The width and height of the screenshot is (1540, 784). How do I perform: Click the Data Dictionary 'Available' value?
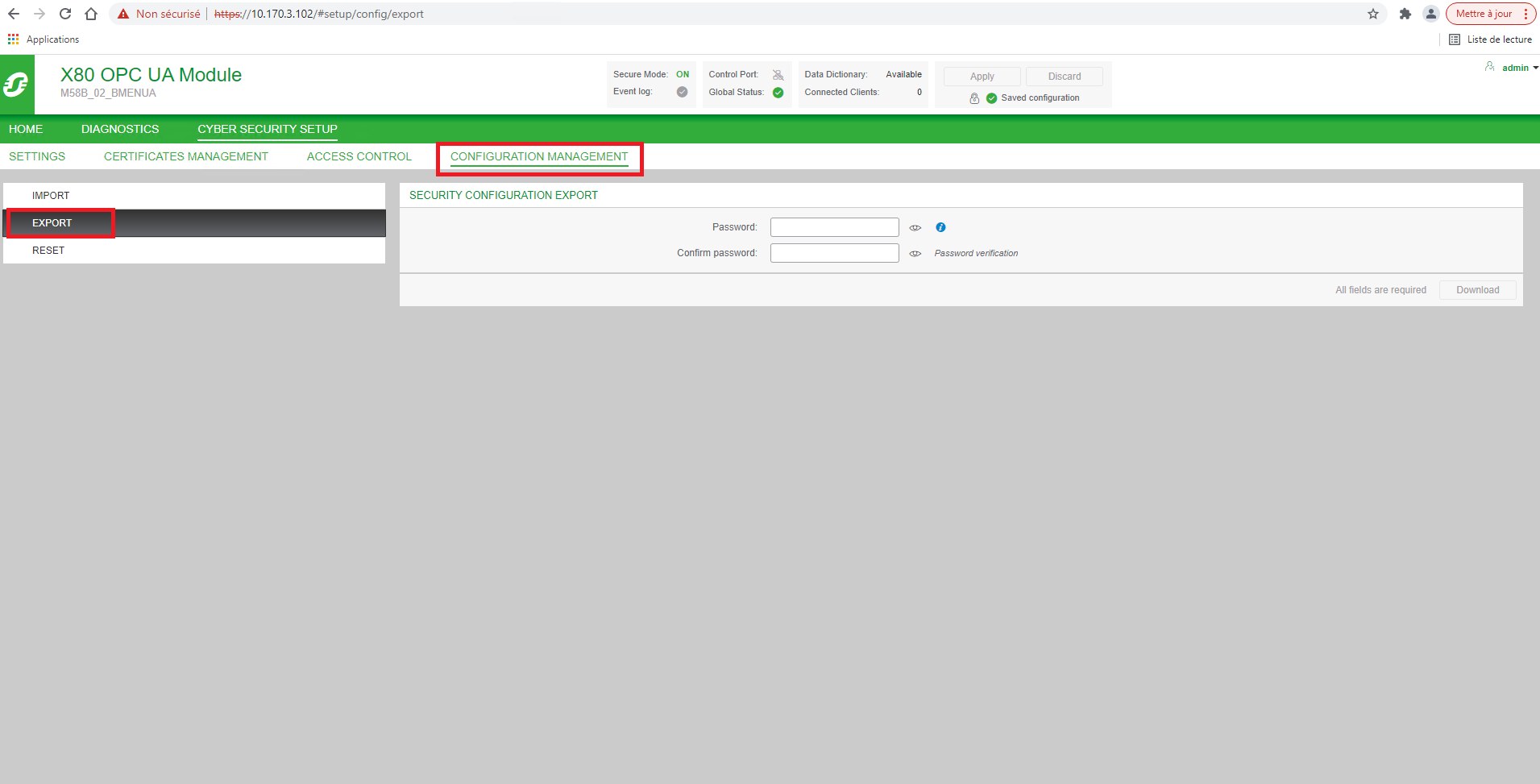coord(904,74)
